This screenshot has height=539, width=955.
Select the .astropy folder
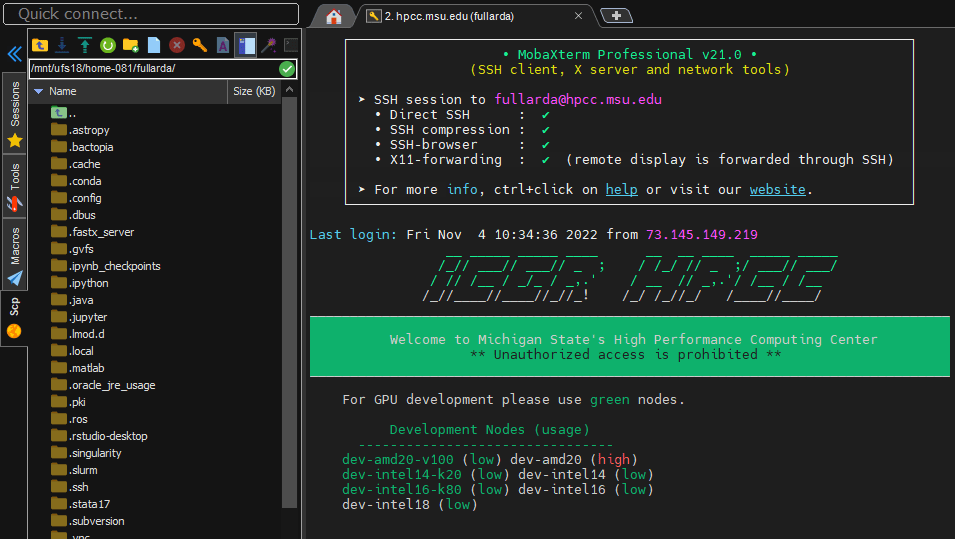tap(80, 130)
